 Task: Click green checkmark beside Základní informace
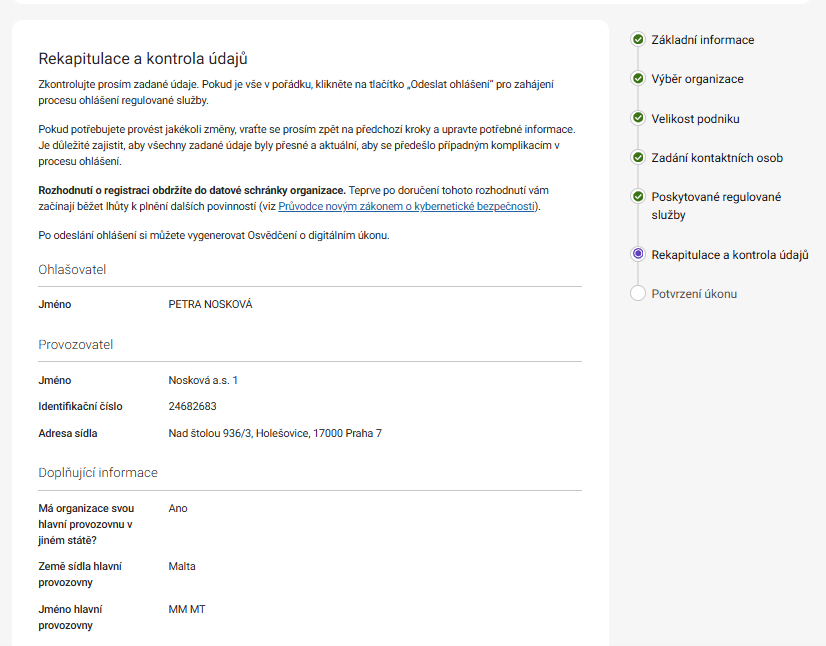(638, 40)
